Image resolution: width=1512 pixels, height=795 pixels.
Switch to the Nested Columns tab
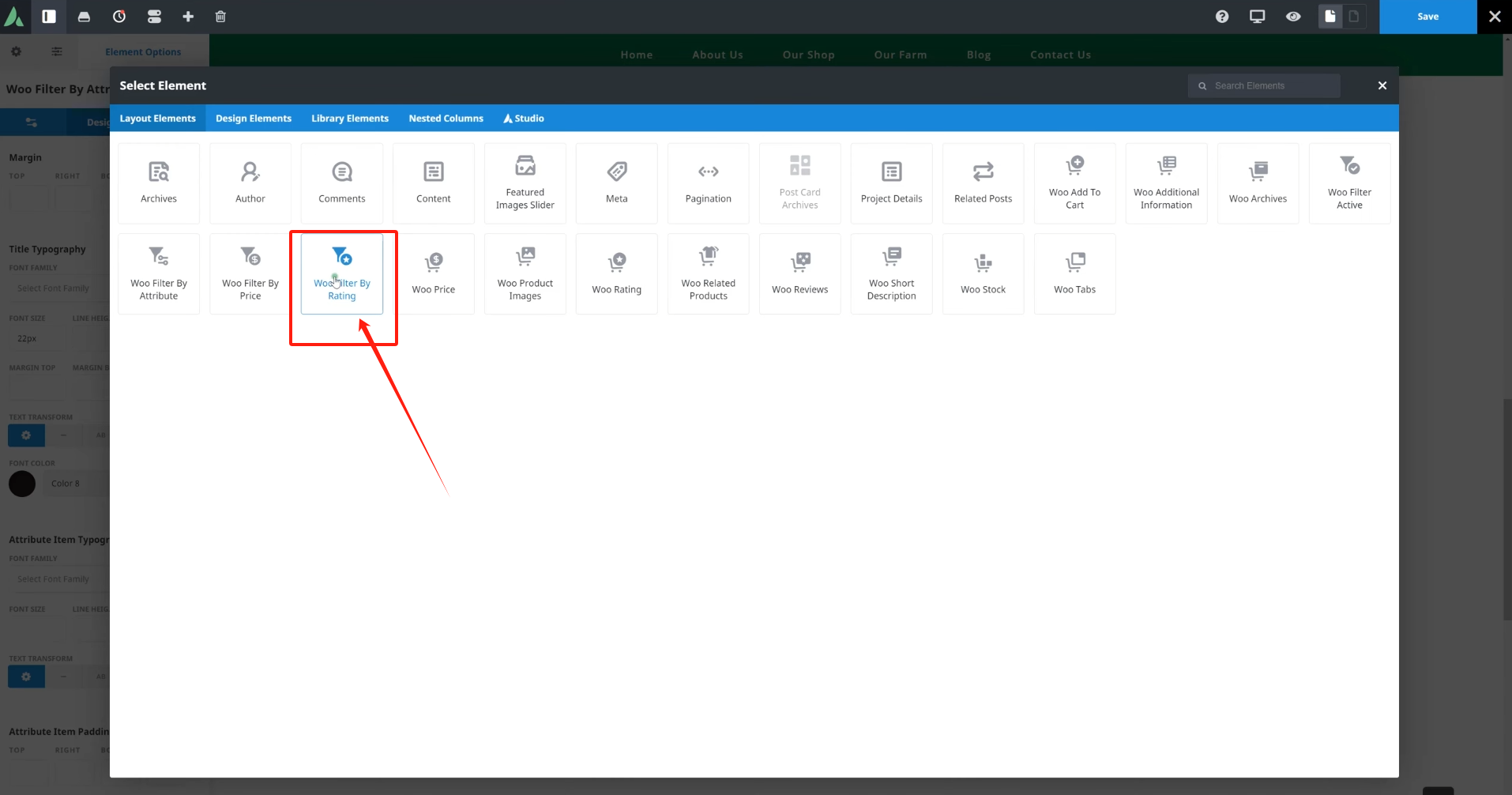446,119
